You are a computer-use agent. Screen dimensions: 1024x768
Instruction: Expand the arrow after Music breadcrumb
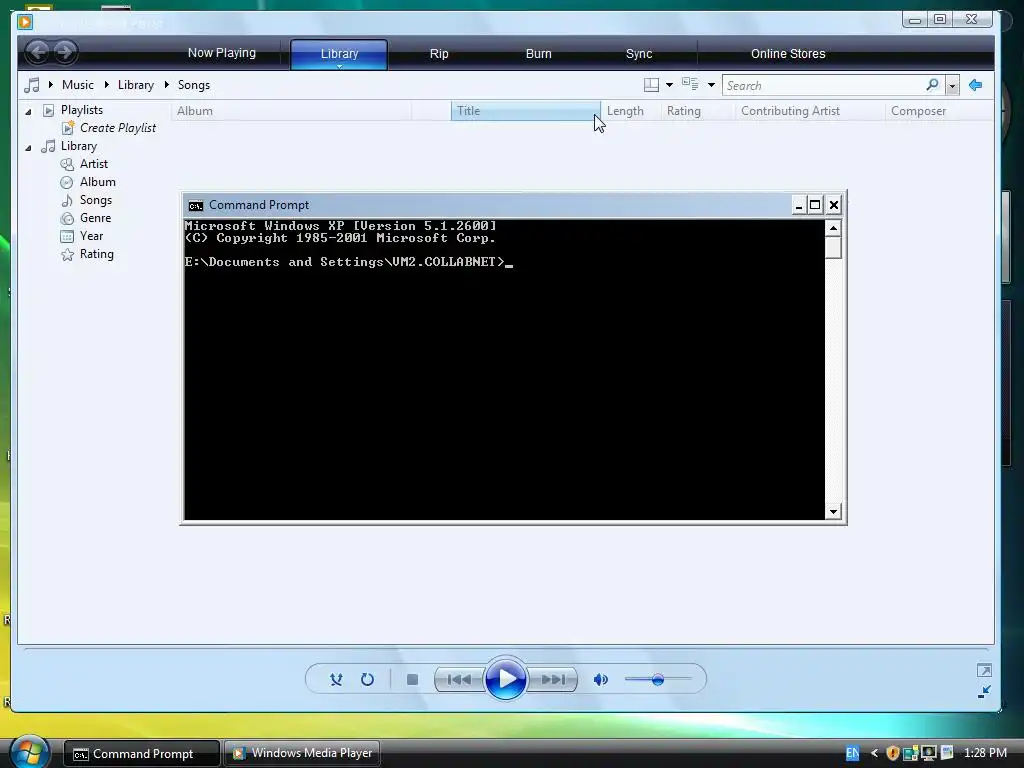click(x=107, y=85)
